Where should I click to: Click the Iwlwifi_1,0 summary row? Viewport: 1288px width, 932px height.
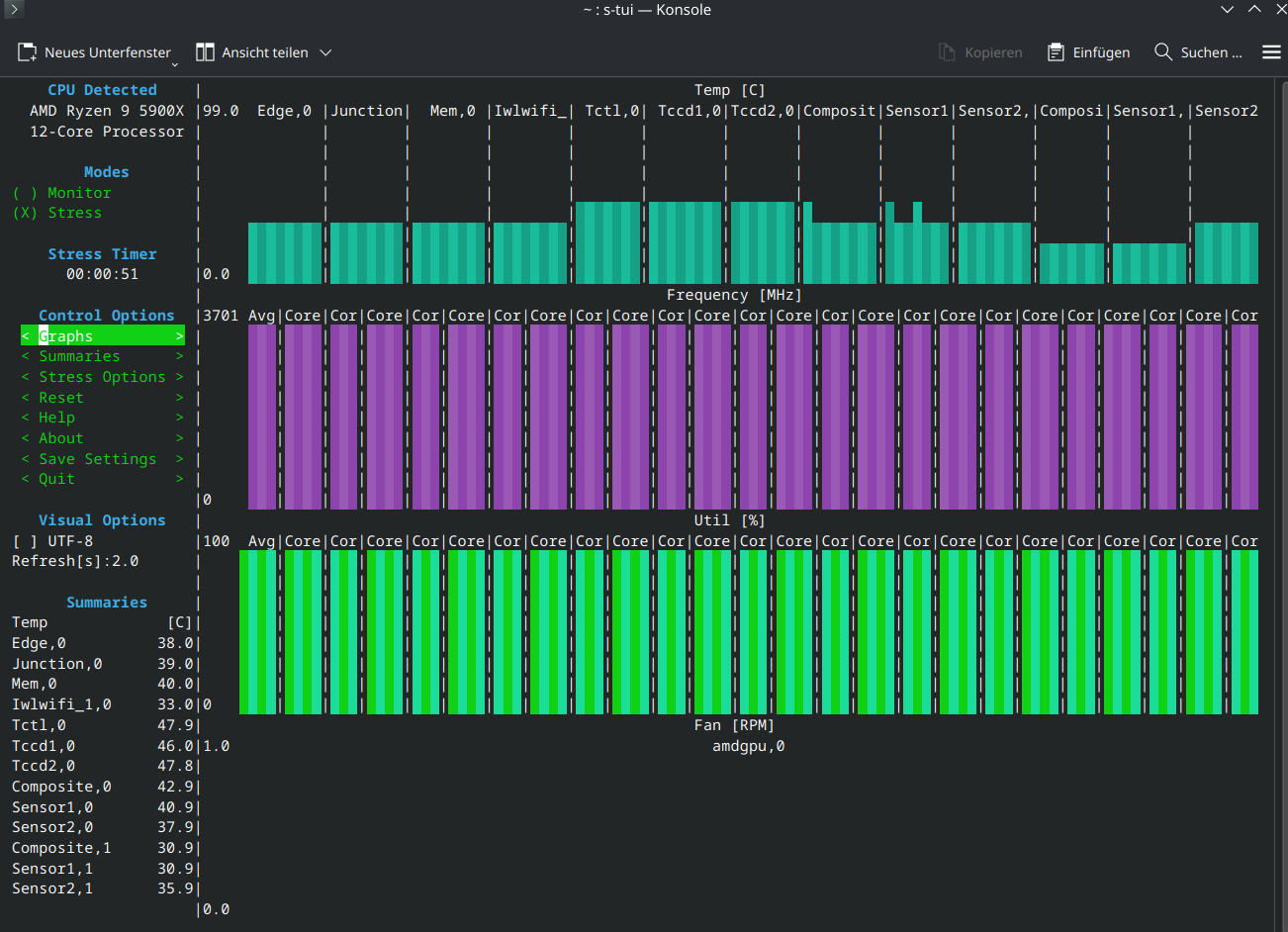pyautogui.click(x=103, y=704)
